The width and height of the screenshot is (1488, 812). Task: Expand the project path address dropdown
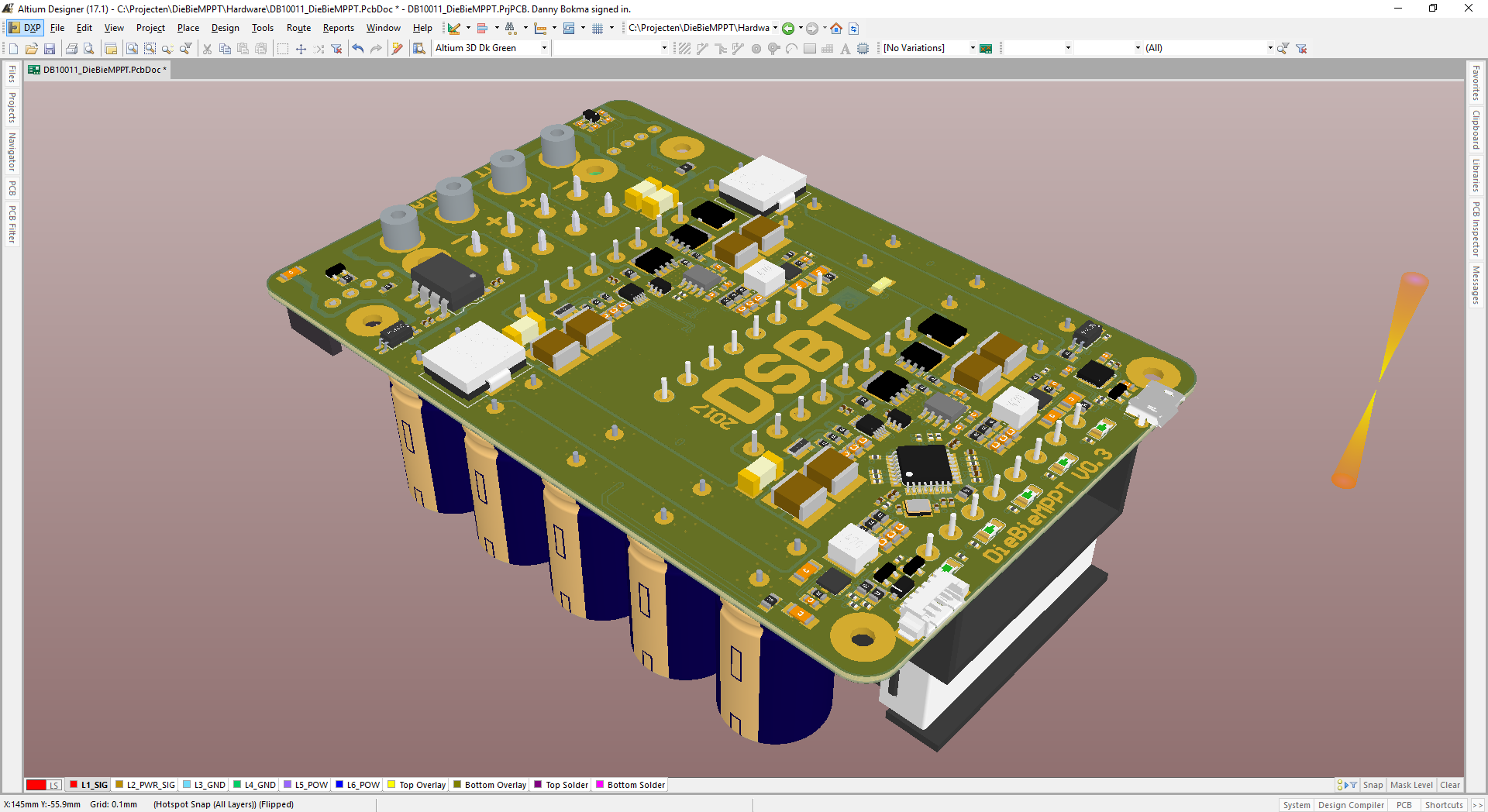click(x=775, y=28)
